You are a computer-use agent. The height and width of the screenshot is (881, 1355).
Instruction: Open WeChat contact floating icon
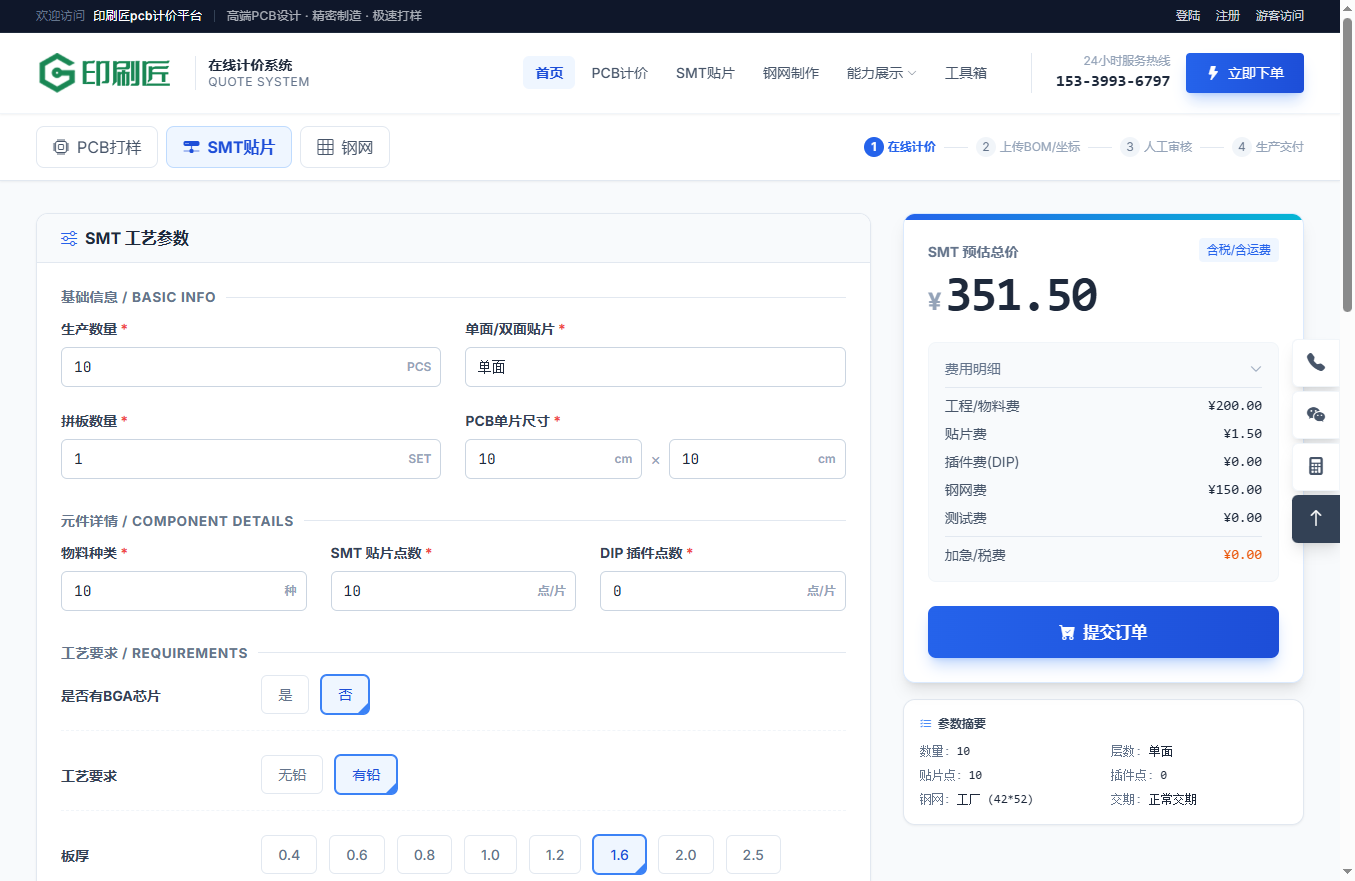(x=1315, y=415)
